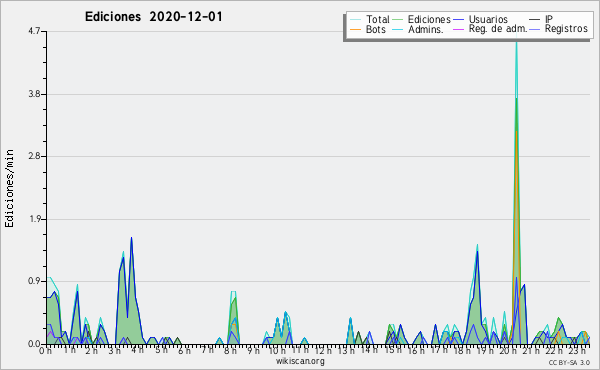Click the '12 h' x-axis label
Image resolution: width=600 pixels, height=370 pixels.
[324, 350]
